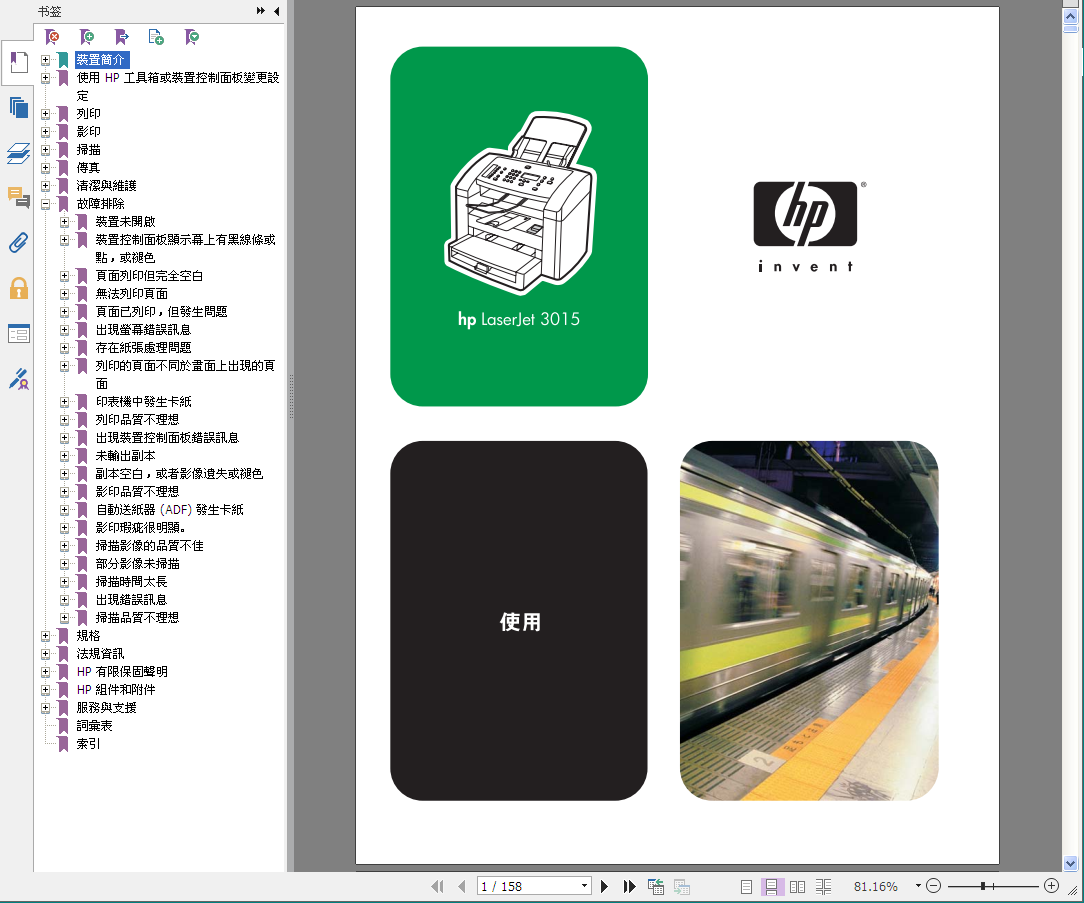Click the add new bookmark icon

(x=87, y=37)
